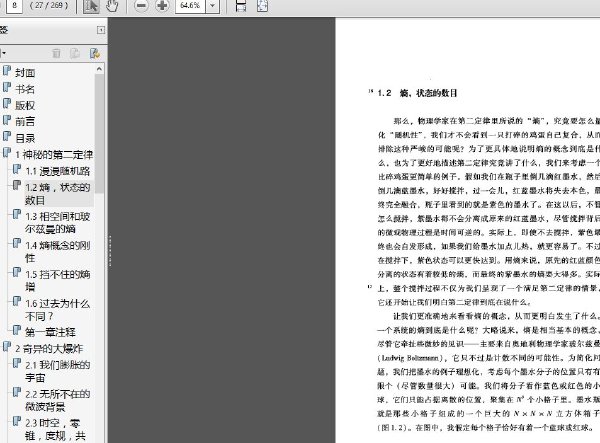This screenshot has height=443, width=600.
Task: Click the scrolling page view icon
Action: (x=241, y=6)
